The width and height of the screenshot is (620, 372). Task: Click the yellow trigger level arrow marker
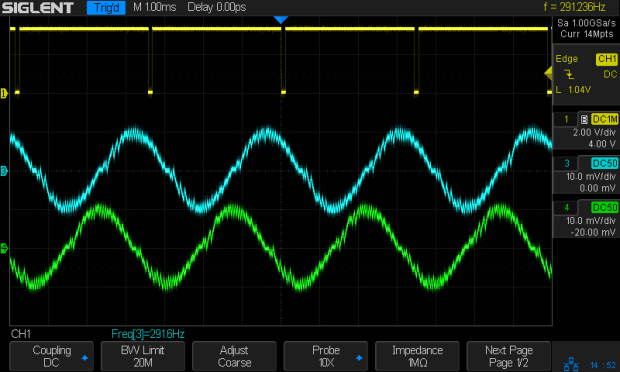(x=548, y=73)
